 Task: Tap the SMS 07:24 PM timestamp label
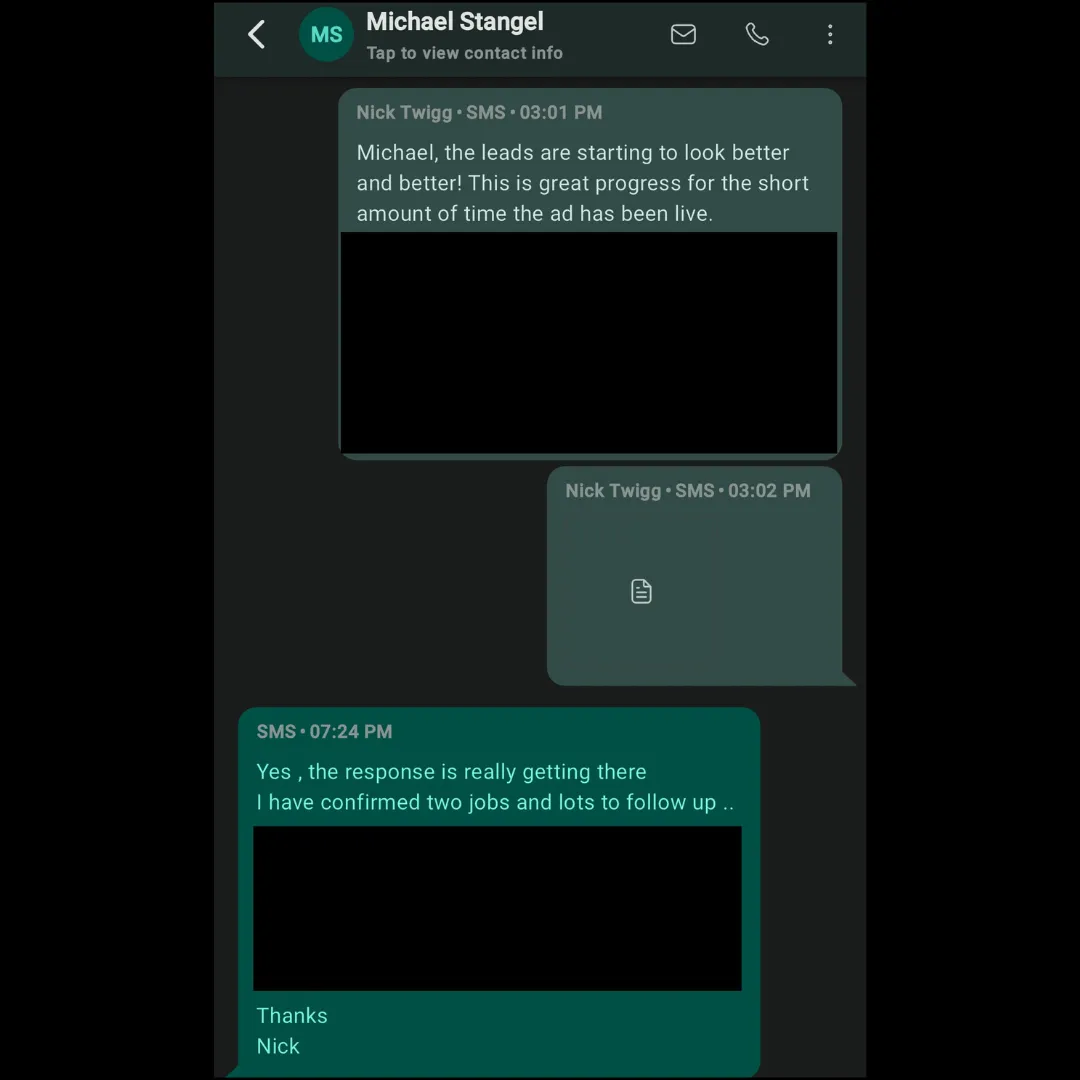(x=324, y=731)
